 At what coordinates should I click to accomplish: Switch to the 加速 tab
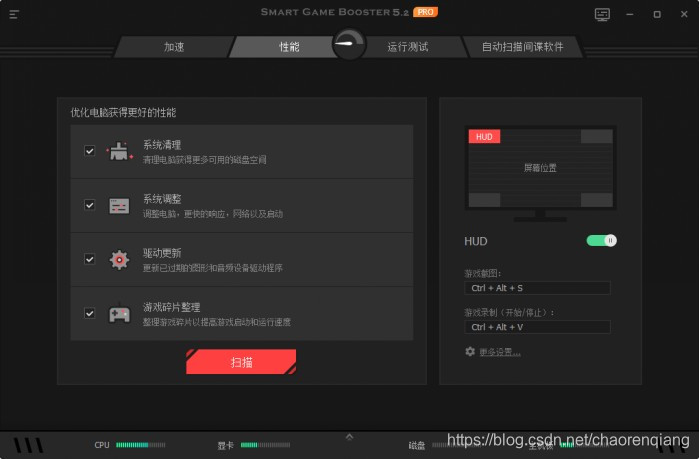pyautogui.click(x=174, y=47)
